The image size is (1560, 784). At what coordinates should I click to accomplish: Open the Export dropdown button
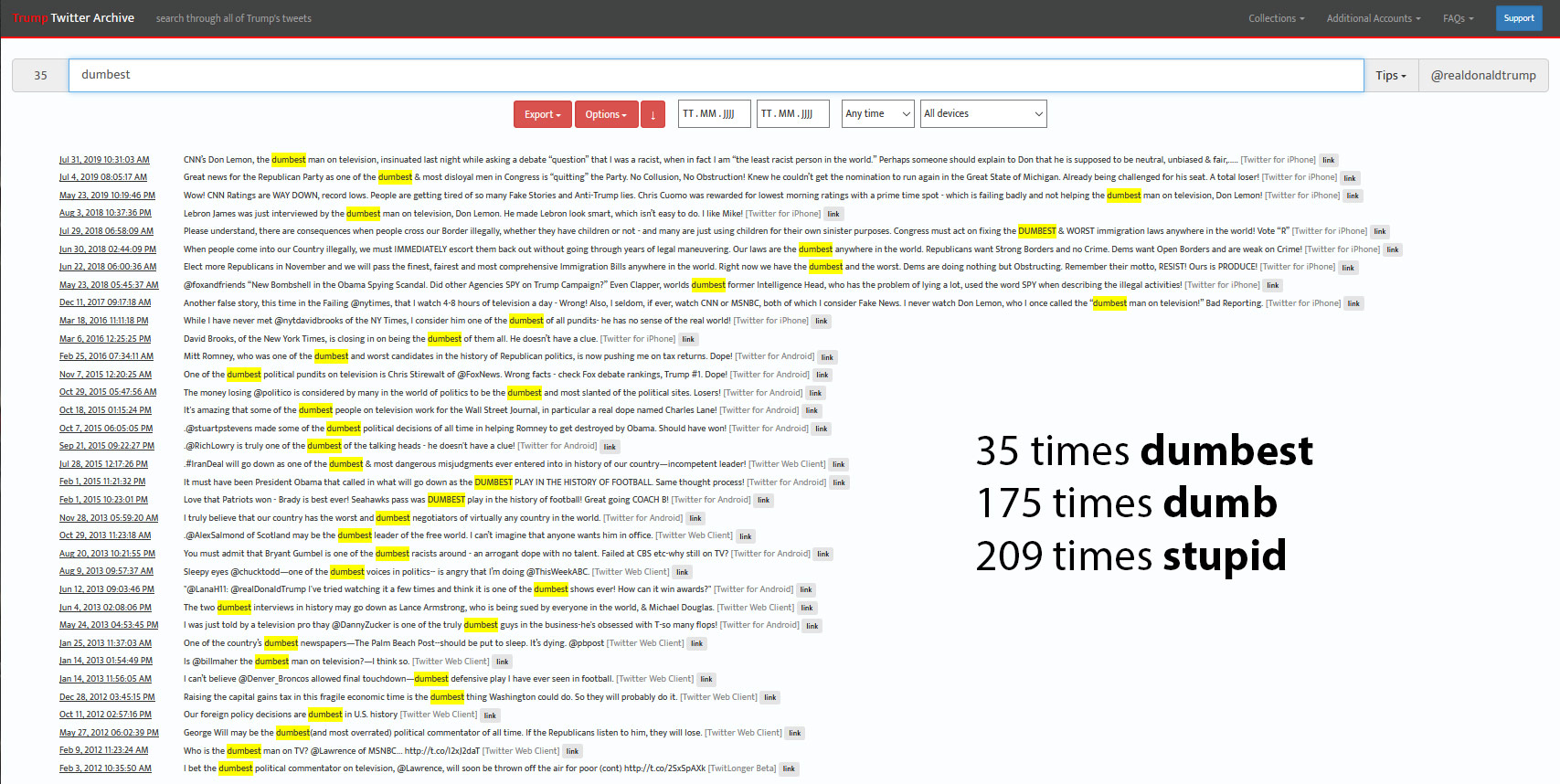click(x=543, y=114)
